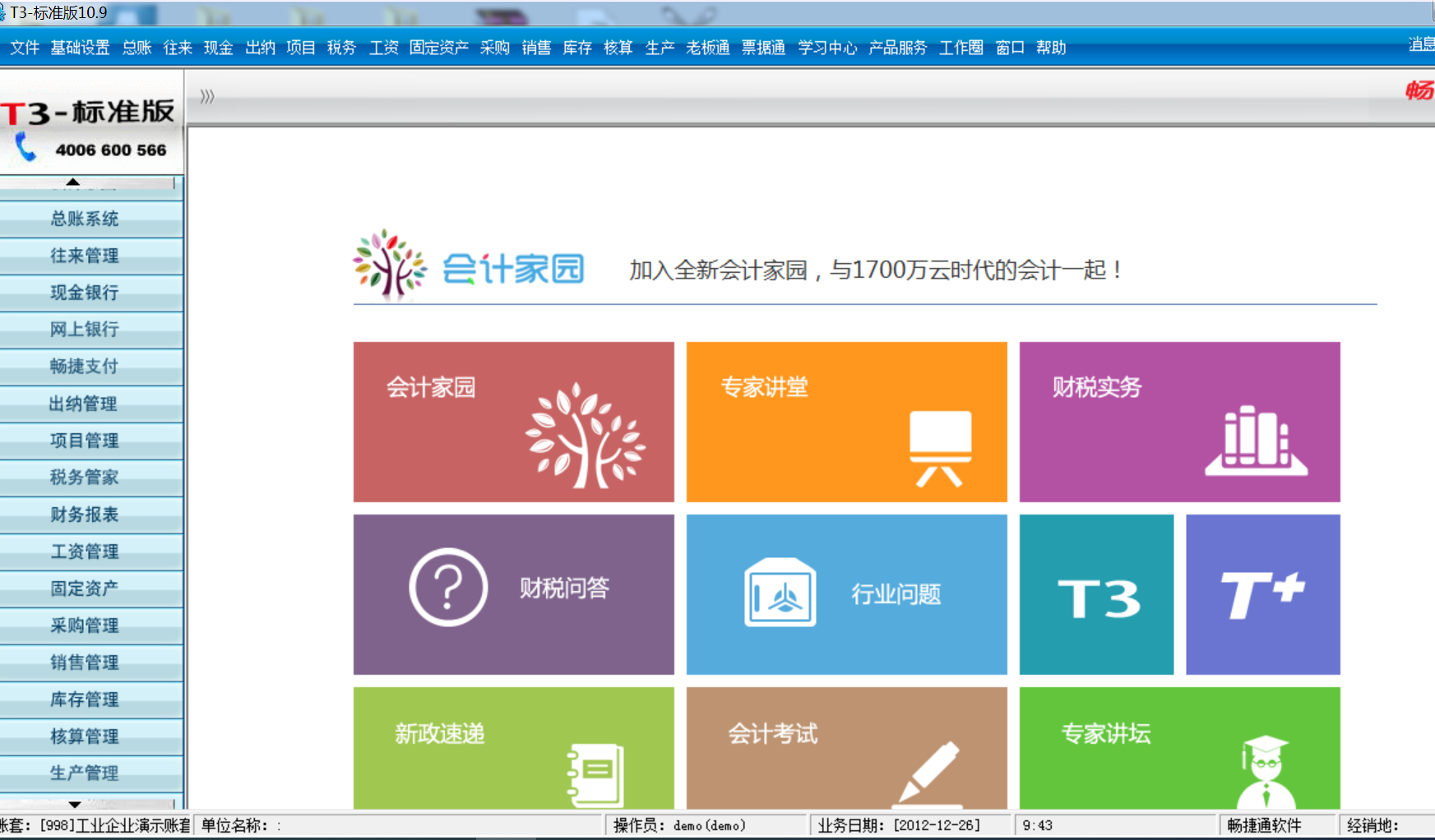Open the 销售 menu
The width and height of the screenshot is (1435, 840).
coord(536,48)
